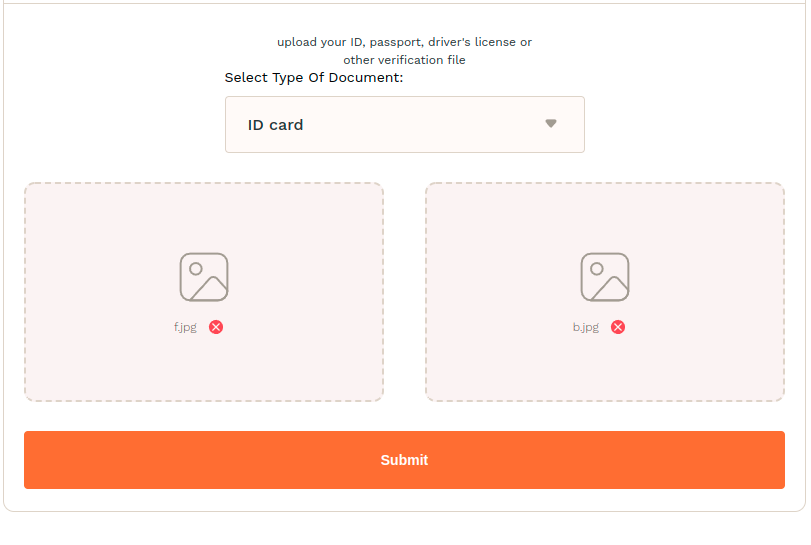This screenshot has width=811, height=545.
Task: Select the back-side image thumbnail placeholder
Action: pos(605,277)
